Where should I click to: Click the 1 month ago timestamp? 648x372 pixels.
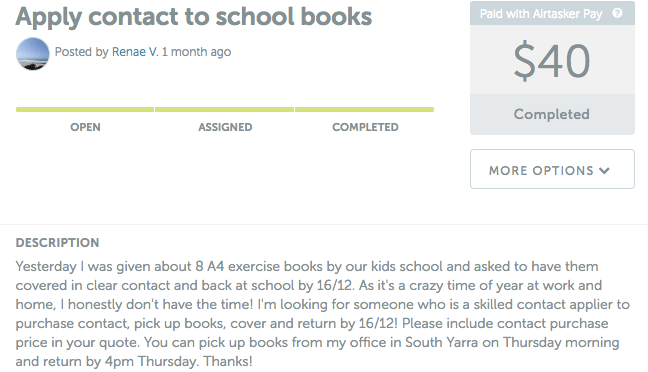[196, 52]
